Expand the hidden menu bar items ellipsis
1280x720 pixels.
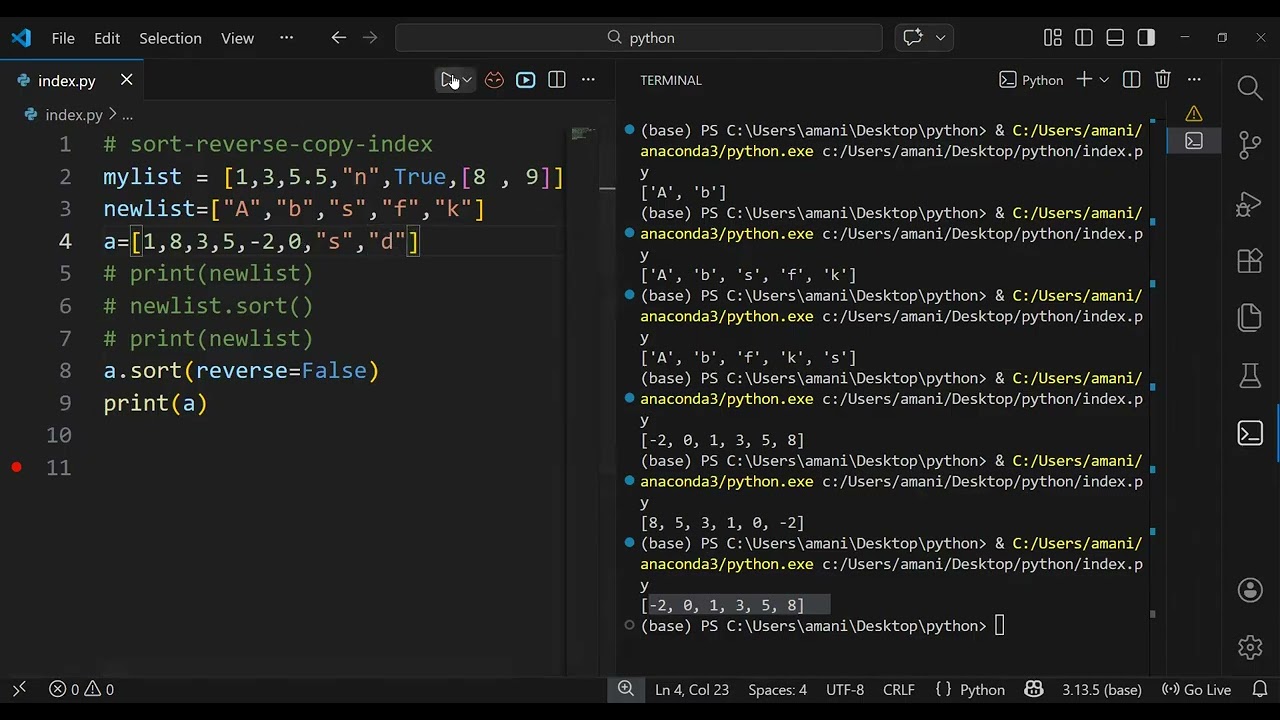(x=287, y=38)
